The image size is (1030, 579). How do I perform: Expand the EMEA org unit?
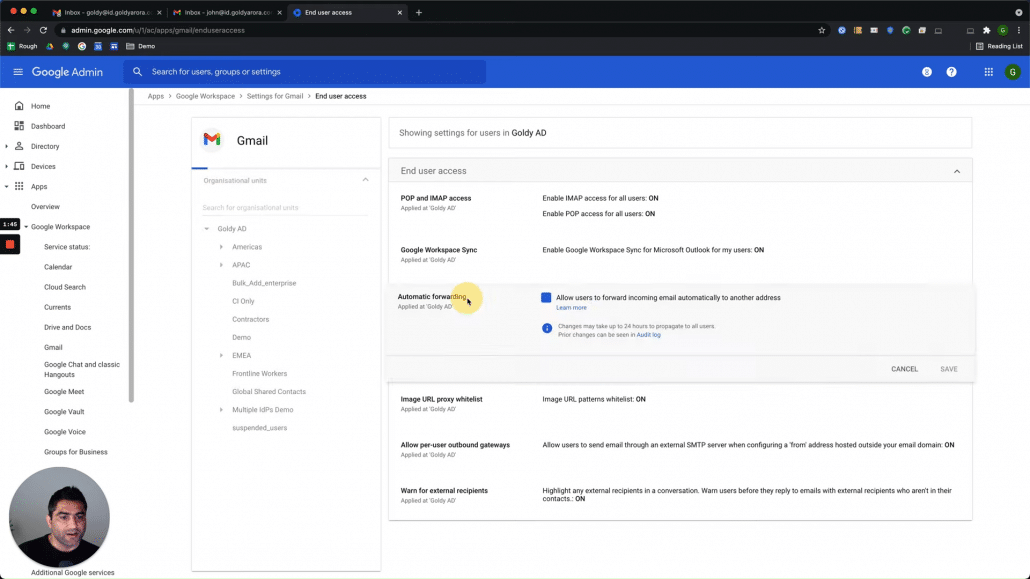pyautogui.click(x=221, y=356)
